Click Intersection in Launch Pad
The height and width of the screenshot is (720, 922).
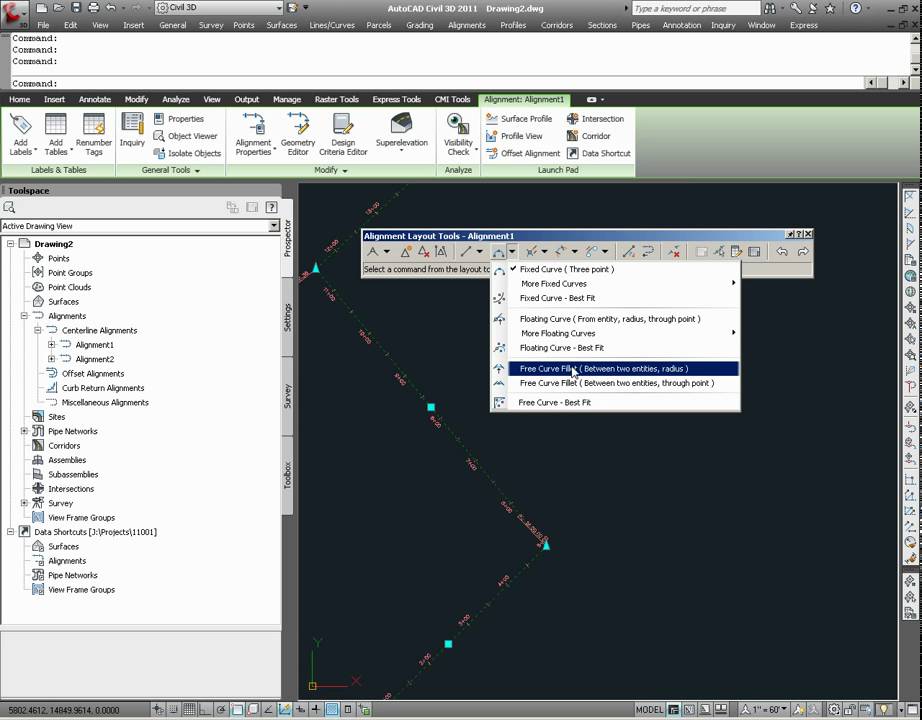click(x=595, y=119)
